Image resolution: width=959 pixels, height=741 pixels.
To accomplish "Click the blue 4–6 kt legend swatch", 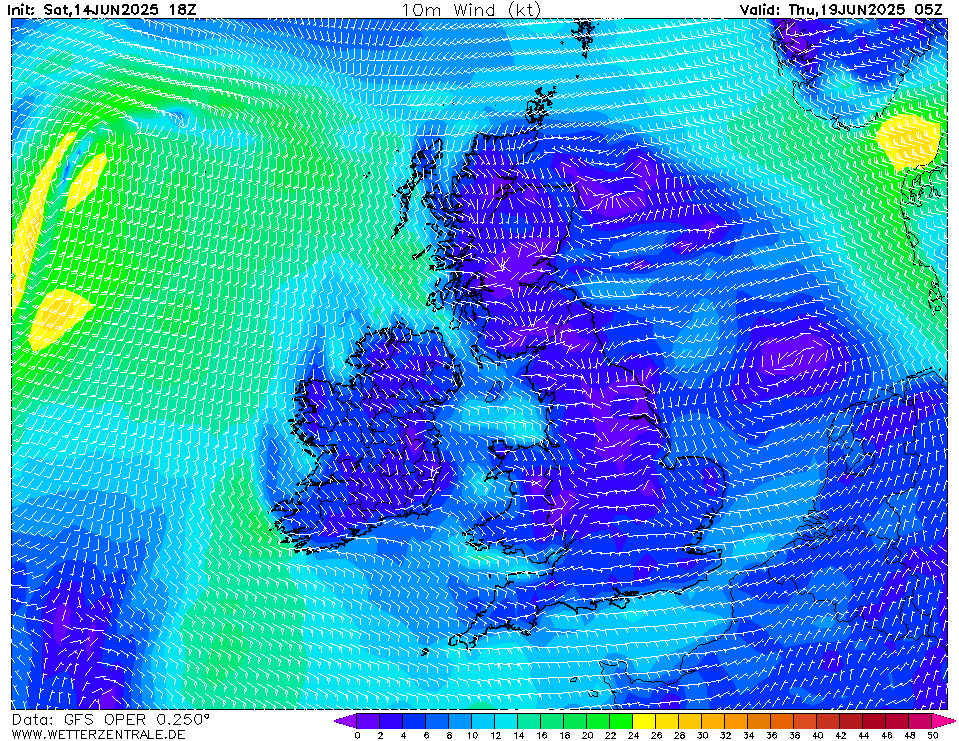I will click(414, 721).
